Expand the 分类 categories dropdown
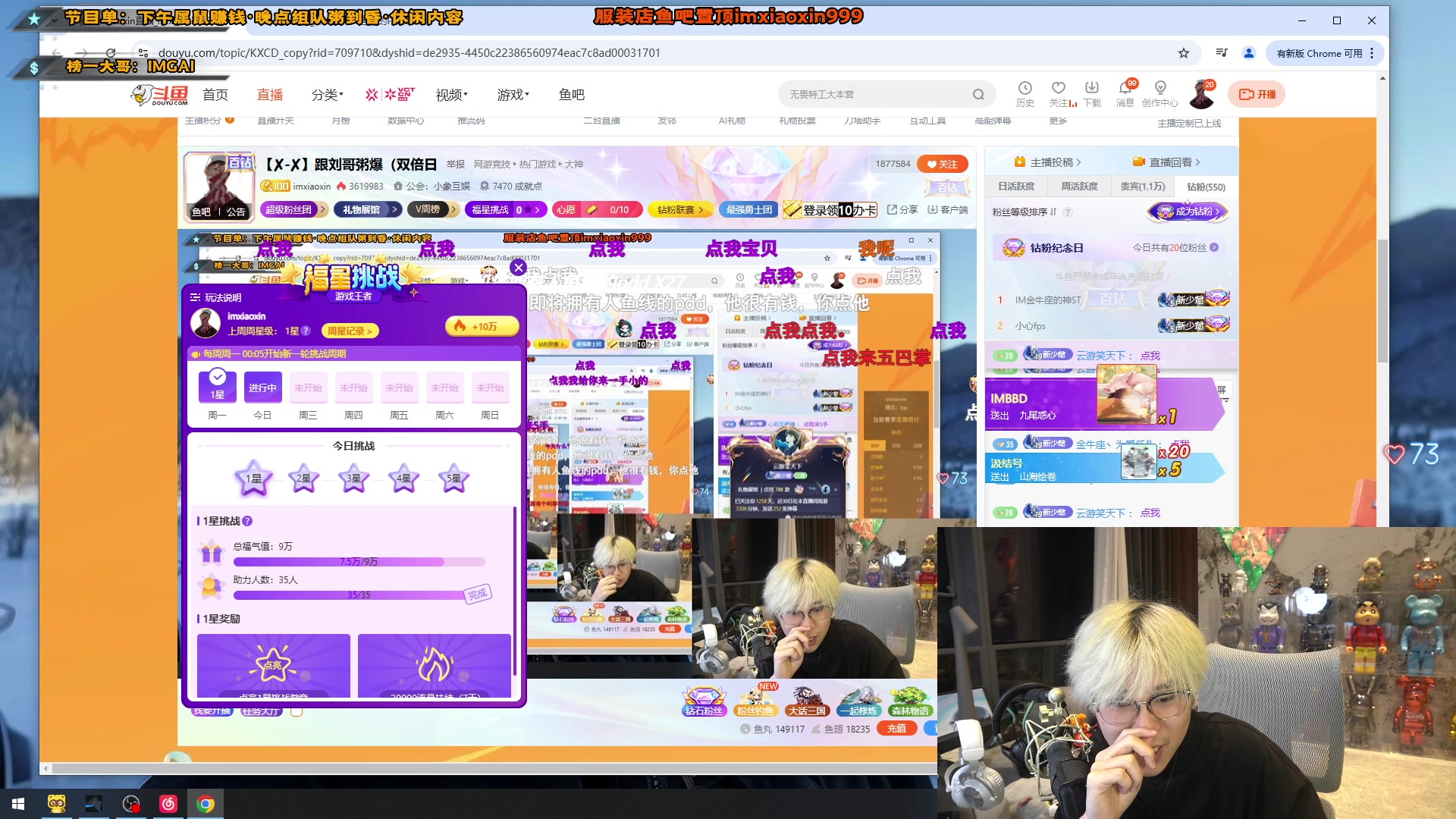Screen dimensions: 1456x819 pos(326,94)
